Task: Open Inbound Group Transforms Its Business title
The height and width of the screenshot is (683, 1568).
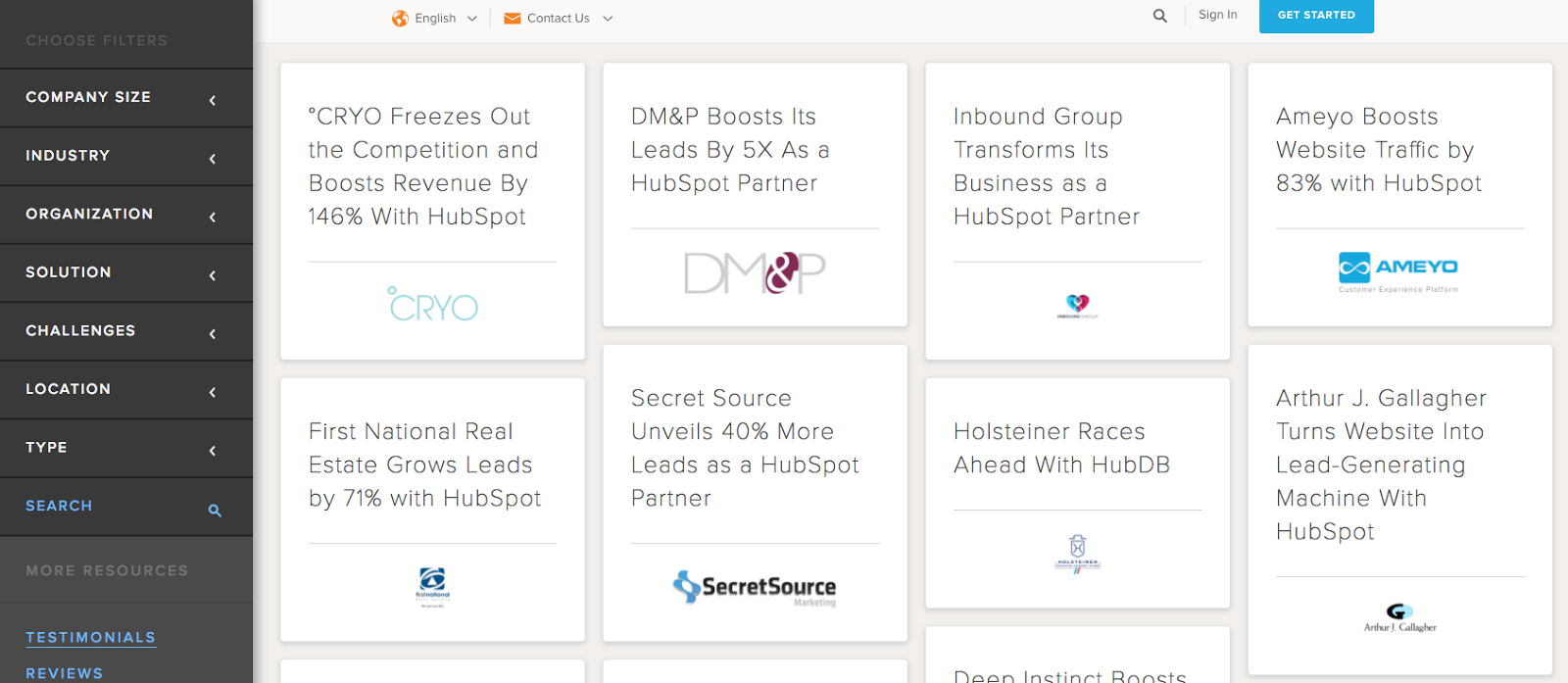Action: 1047,167
